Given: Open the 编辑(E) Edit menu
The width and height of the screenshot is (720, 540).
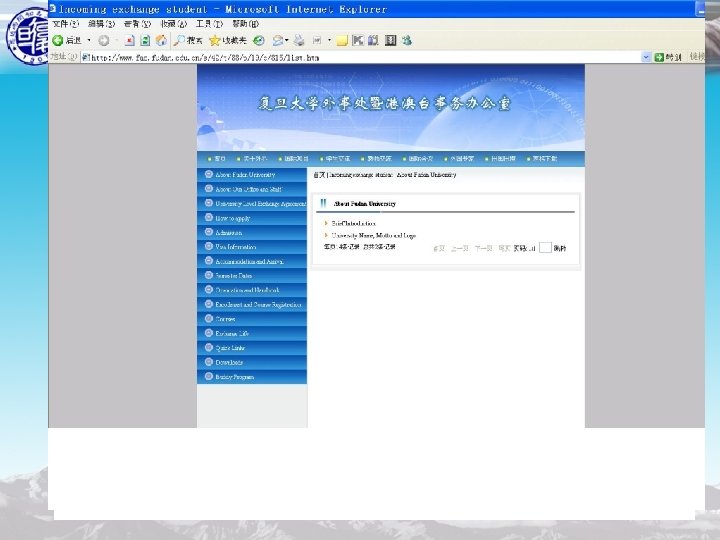Looking at the screenshot, I should pyautogui.click(x=101, y=24).
